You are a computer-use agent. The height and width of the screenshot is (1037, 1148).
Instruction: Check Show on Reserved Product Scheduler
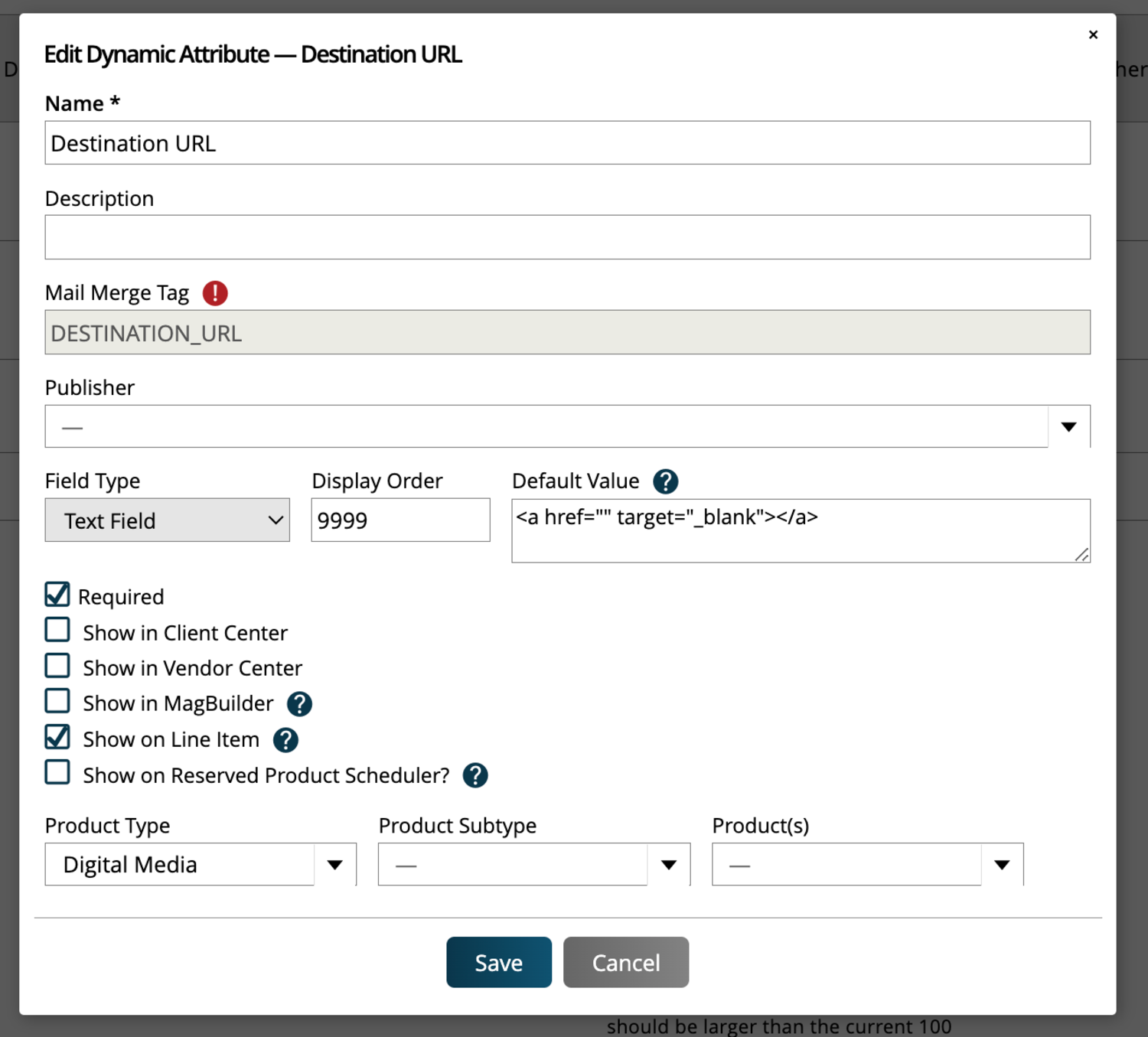click(57, 773)
